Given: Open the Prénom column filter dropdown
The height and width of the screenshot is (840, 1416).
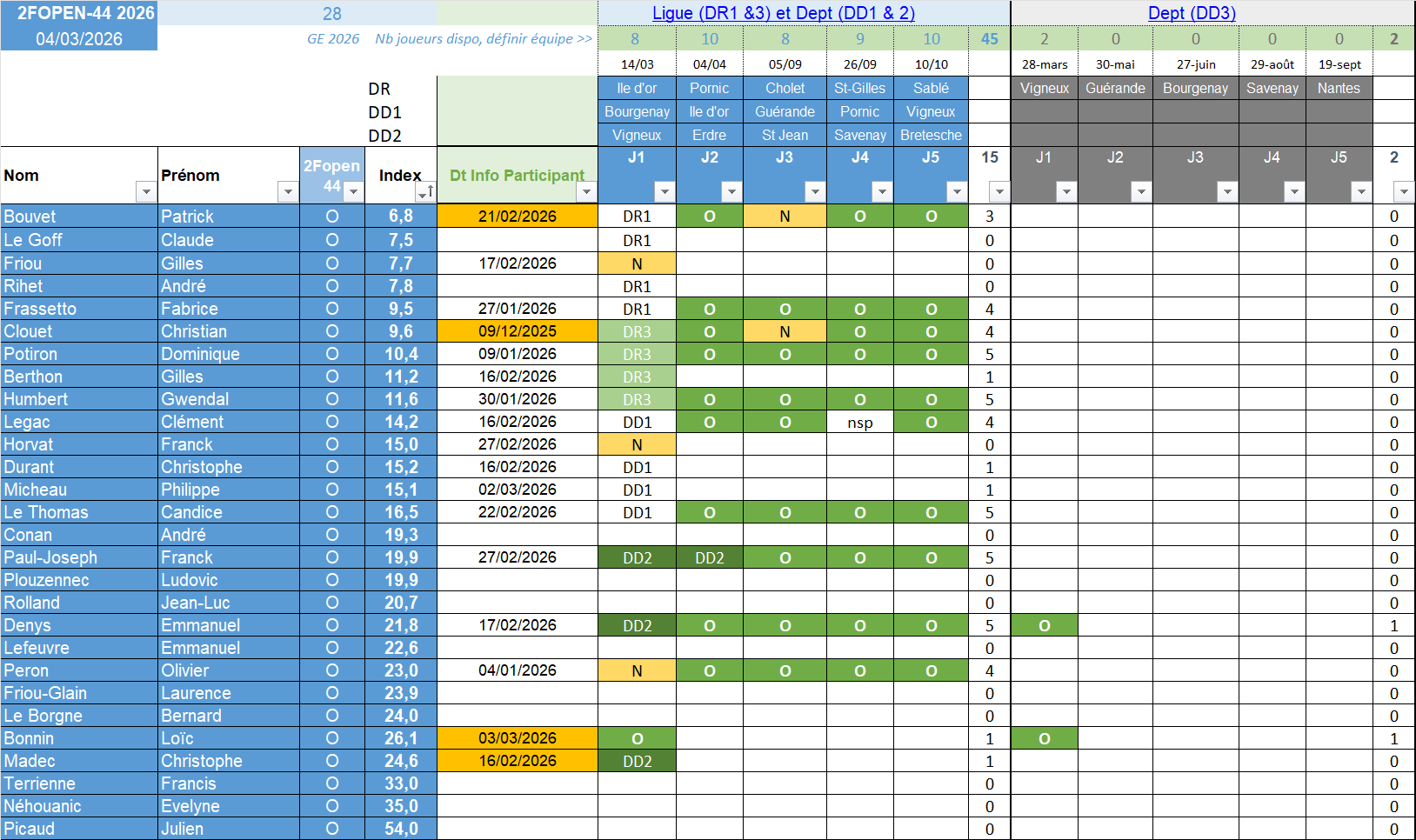Looking at the screenshot, I should click(287, 191).
